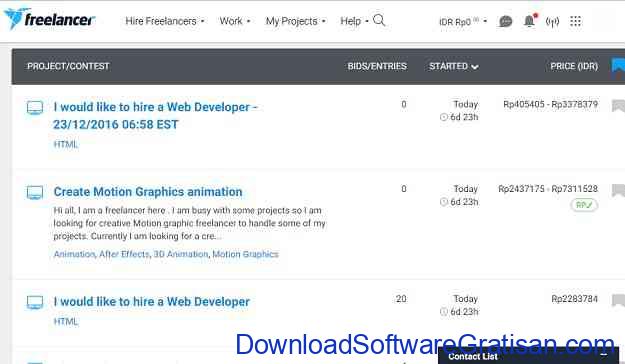This screenshot has width=625, height=364.
Task: Expand the IDR Rp0 balance dropdown
Action: click(x=463, y=22)
